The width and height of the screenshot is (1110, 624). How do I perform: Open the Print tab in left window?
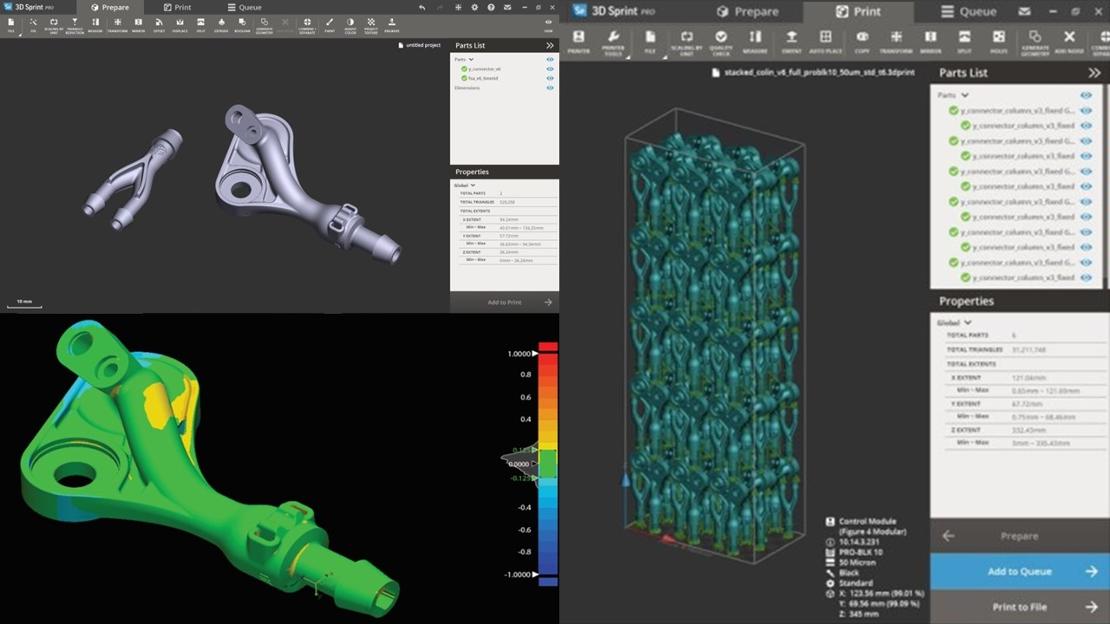click(x=177, y=7)
